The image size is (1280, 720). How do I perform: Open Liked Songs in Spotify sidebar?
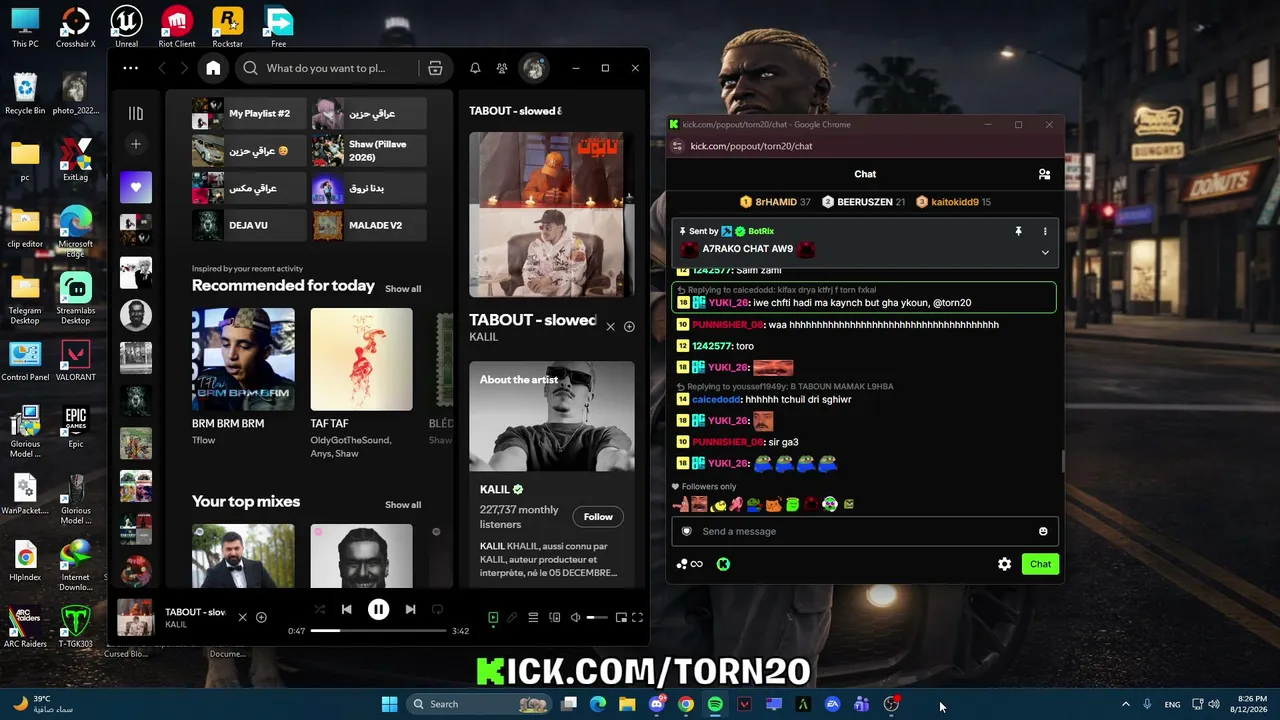coord(136,187)
